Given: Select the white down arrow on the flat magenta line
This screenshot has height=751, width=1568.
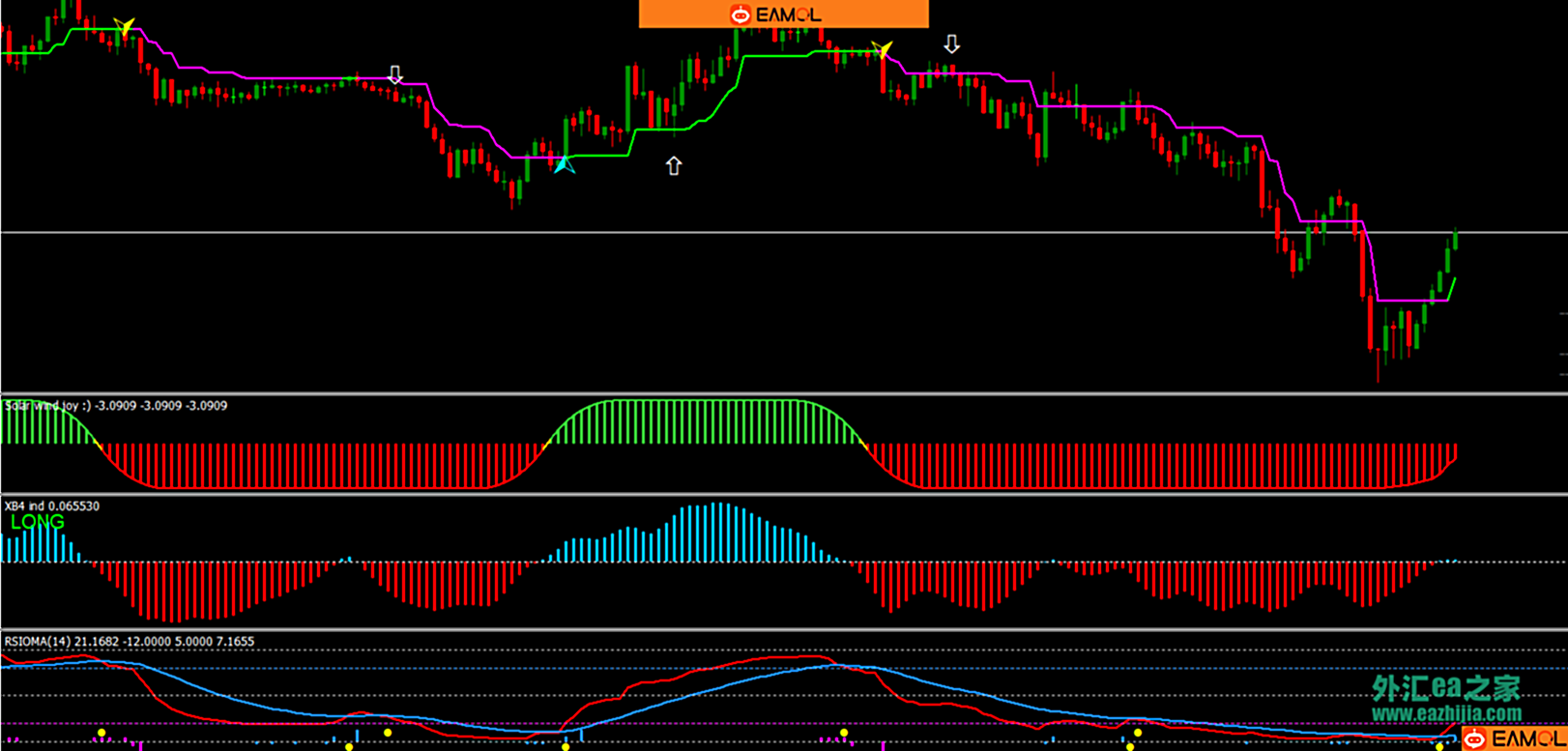Looking at the screenshot, I should click(394, 74).
